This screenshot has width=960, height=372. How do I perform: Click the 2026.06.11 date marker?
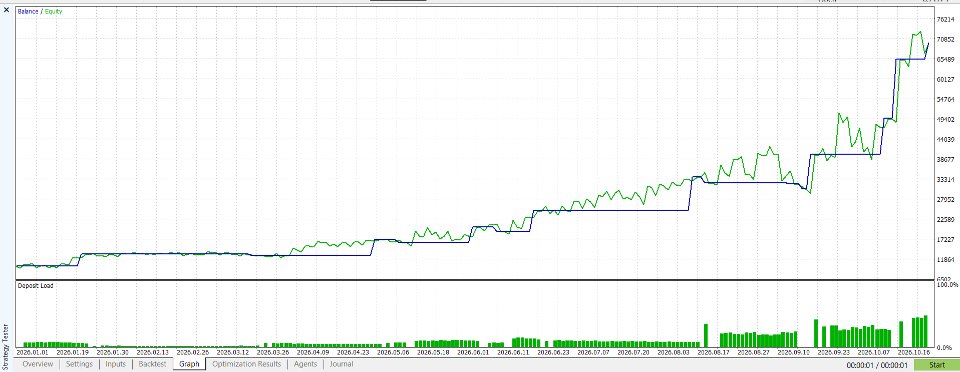(x=512, y=352)
